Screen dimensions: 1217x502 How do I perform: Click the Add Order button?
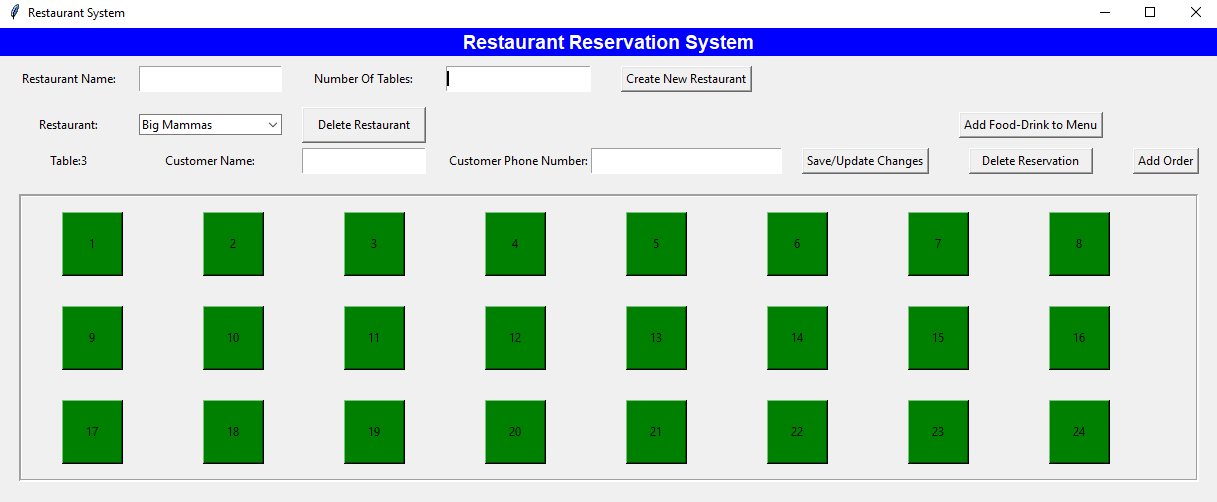pyautogui.click(x=1165, y=161)
